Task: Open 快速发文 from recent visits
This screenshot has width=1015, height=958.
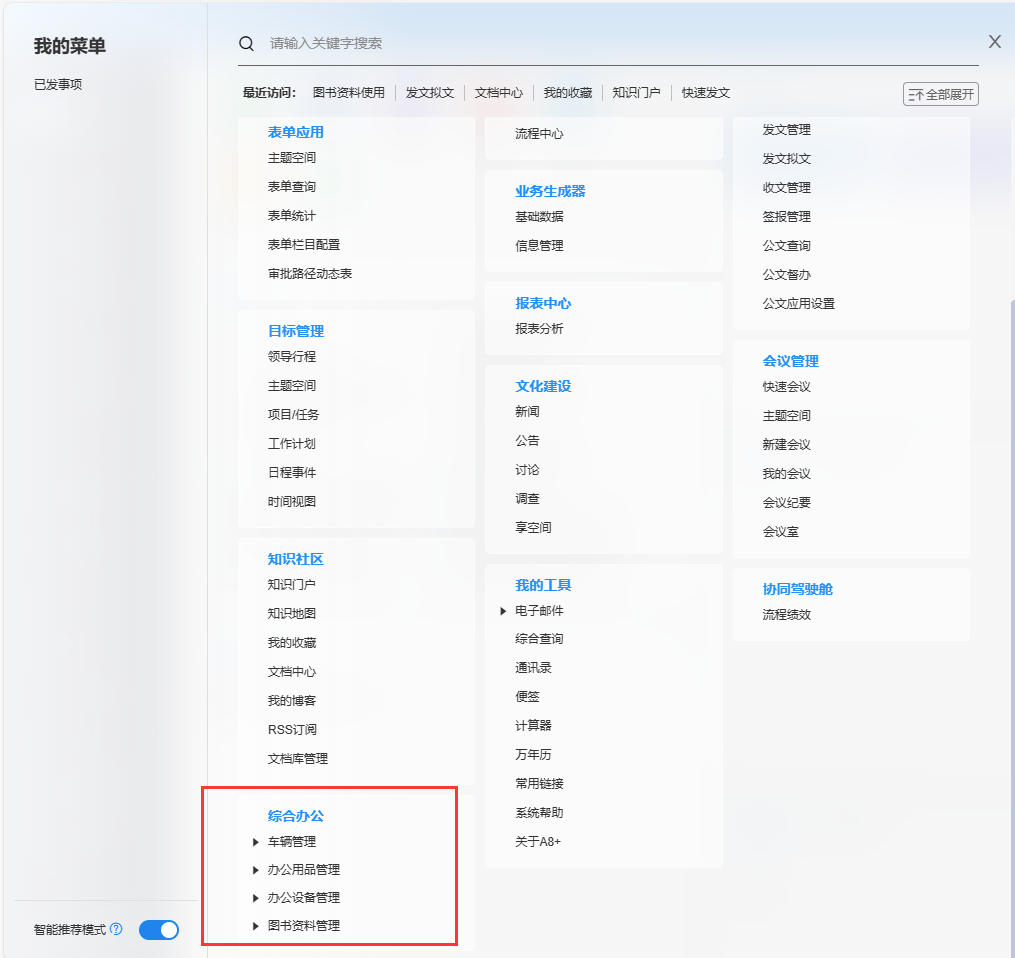Action: 705,93
